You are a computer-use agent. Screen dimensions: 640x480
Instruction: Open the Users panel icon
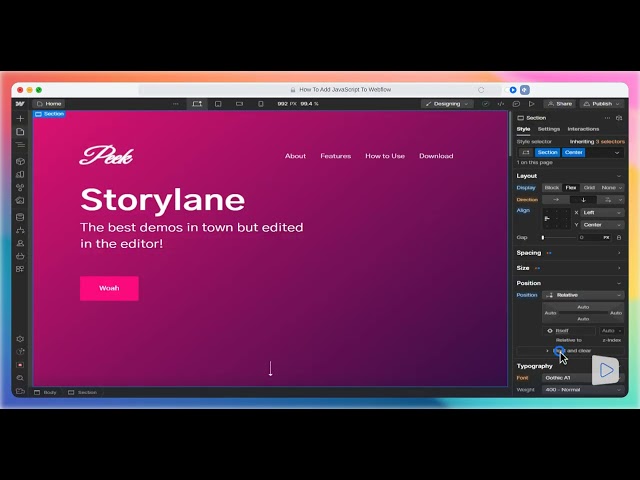coord(20,243)
